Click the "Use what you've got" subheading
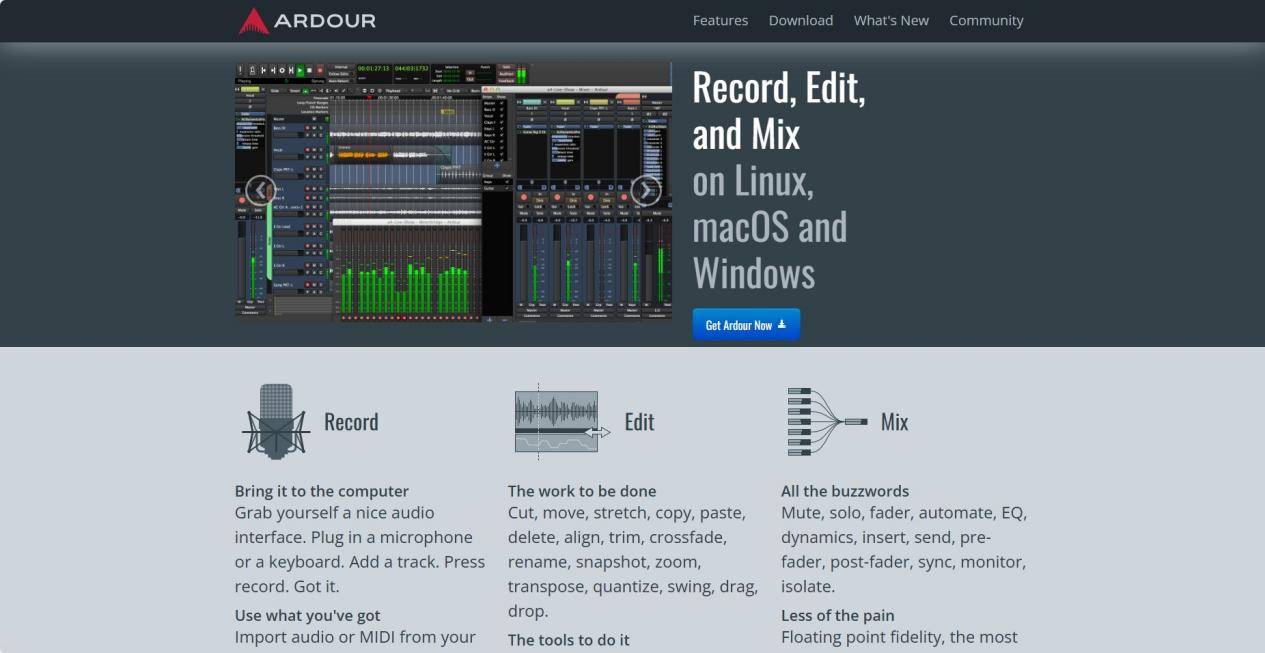This screenshot has height=653, width=1265. 308,615
